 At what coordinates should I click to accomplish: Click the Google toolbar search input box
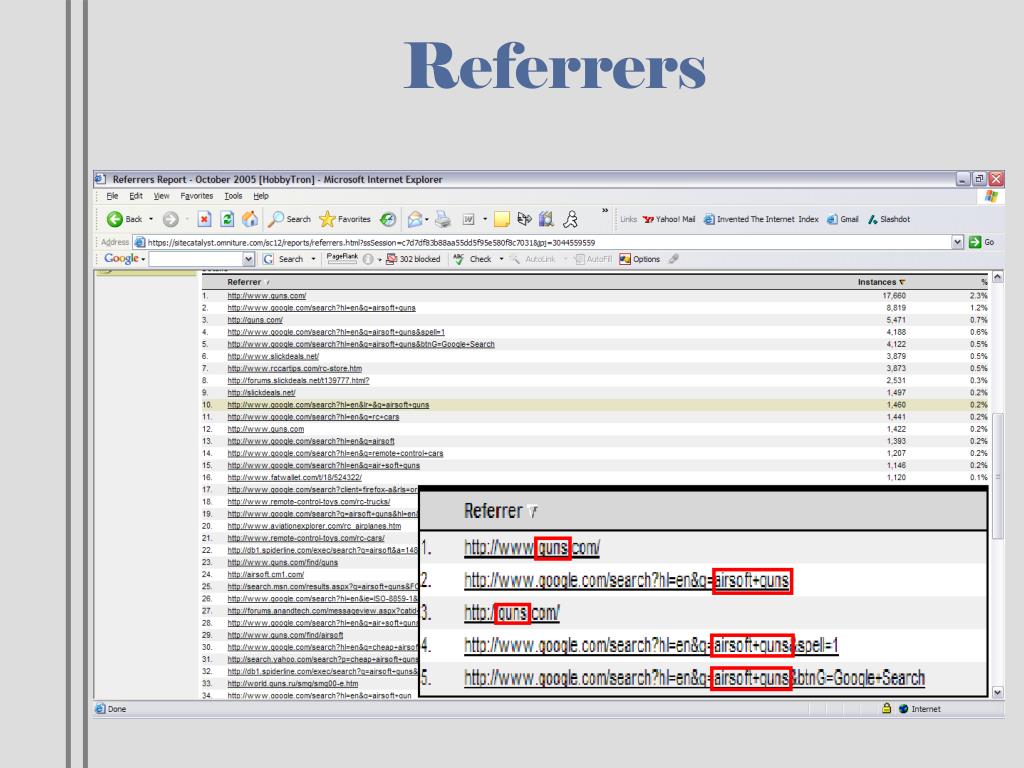tap(195, 259)
